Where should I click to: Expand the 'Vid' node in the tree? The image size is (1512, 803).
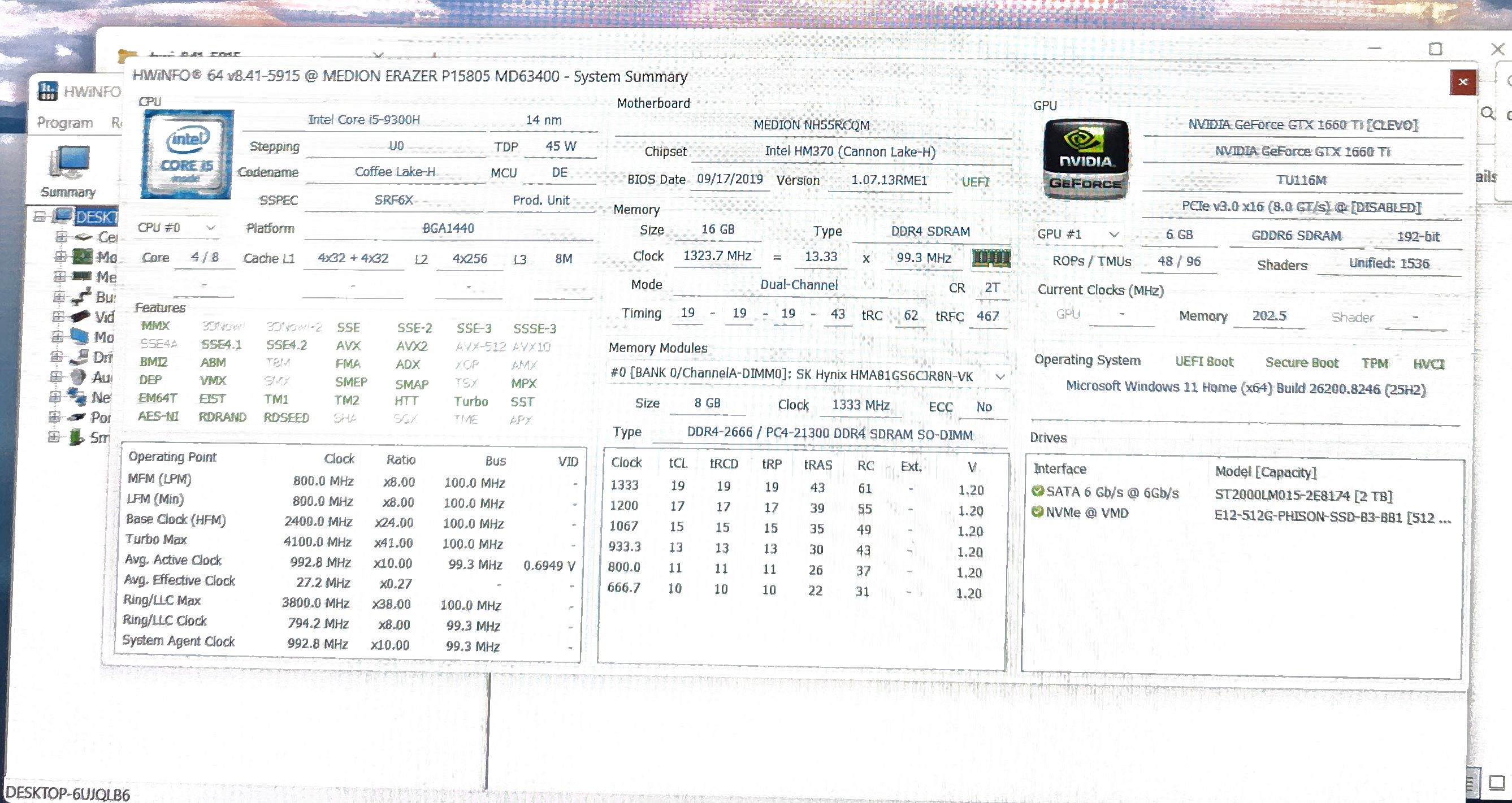[x=58, y=316]
